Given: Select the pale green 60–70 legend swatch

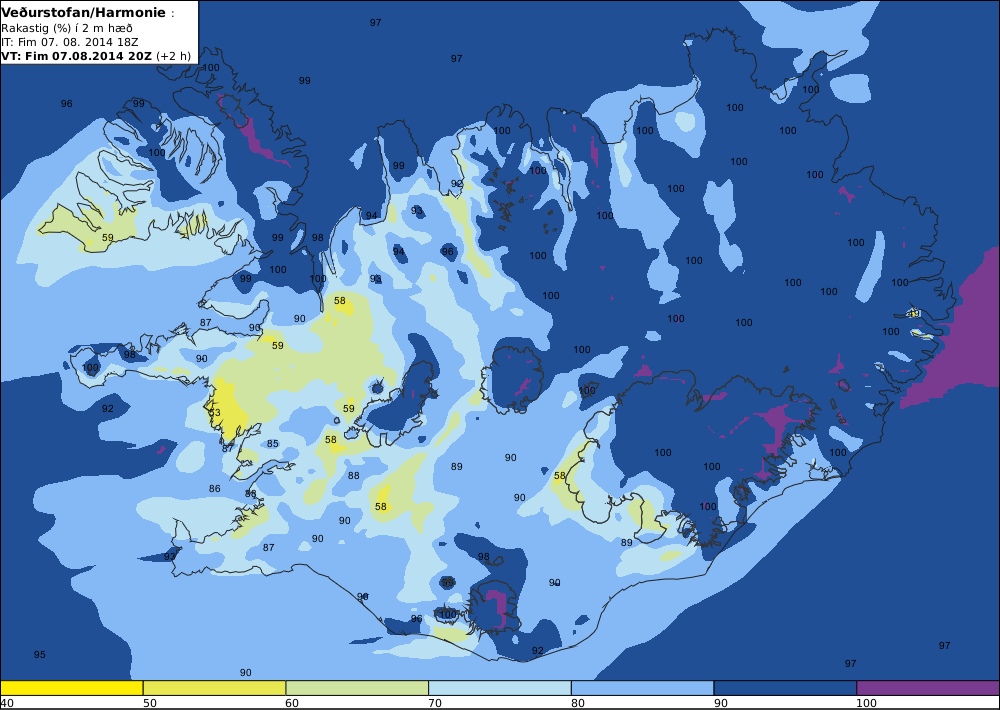Looking at the screenshot, I should pos(357,688).
